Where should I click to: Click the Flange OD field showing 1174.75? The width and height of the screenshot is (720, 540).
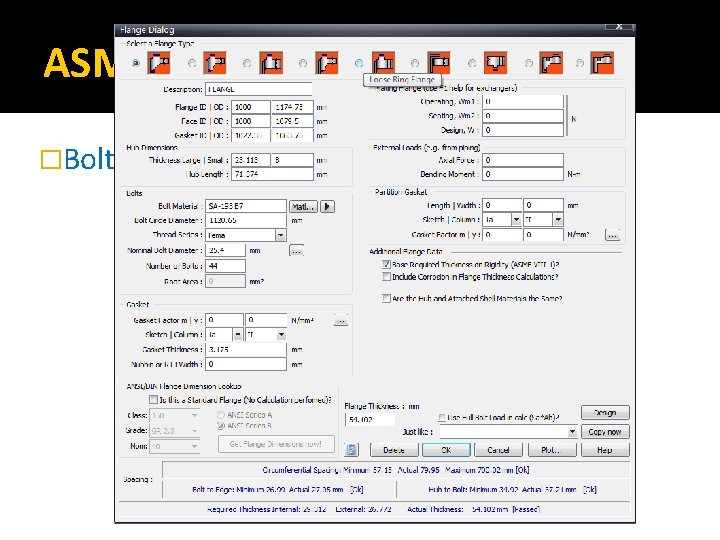[x=292, y=107]
